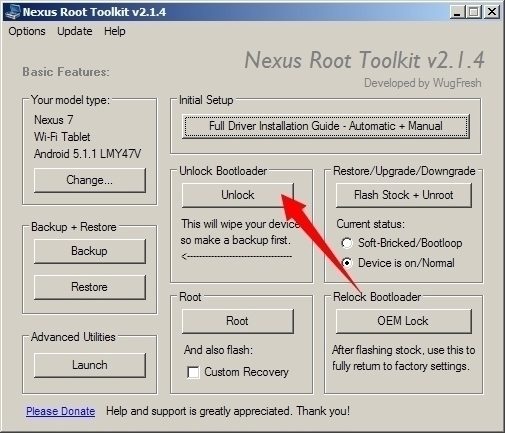Select Soft-Bricked/Bootloop status radio
The height and width of the screenshot is (433, 505).
tap(347, 243)
